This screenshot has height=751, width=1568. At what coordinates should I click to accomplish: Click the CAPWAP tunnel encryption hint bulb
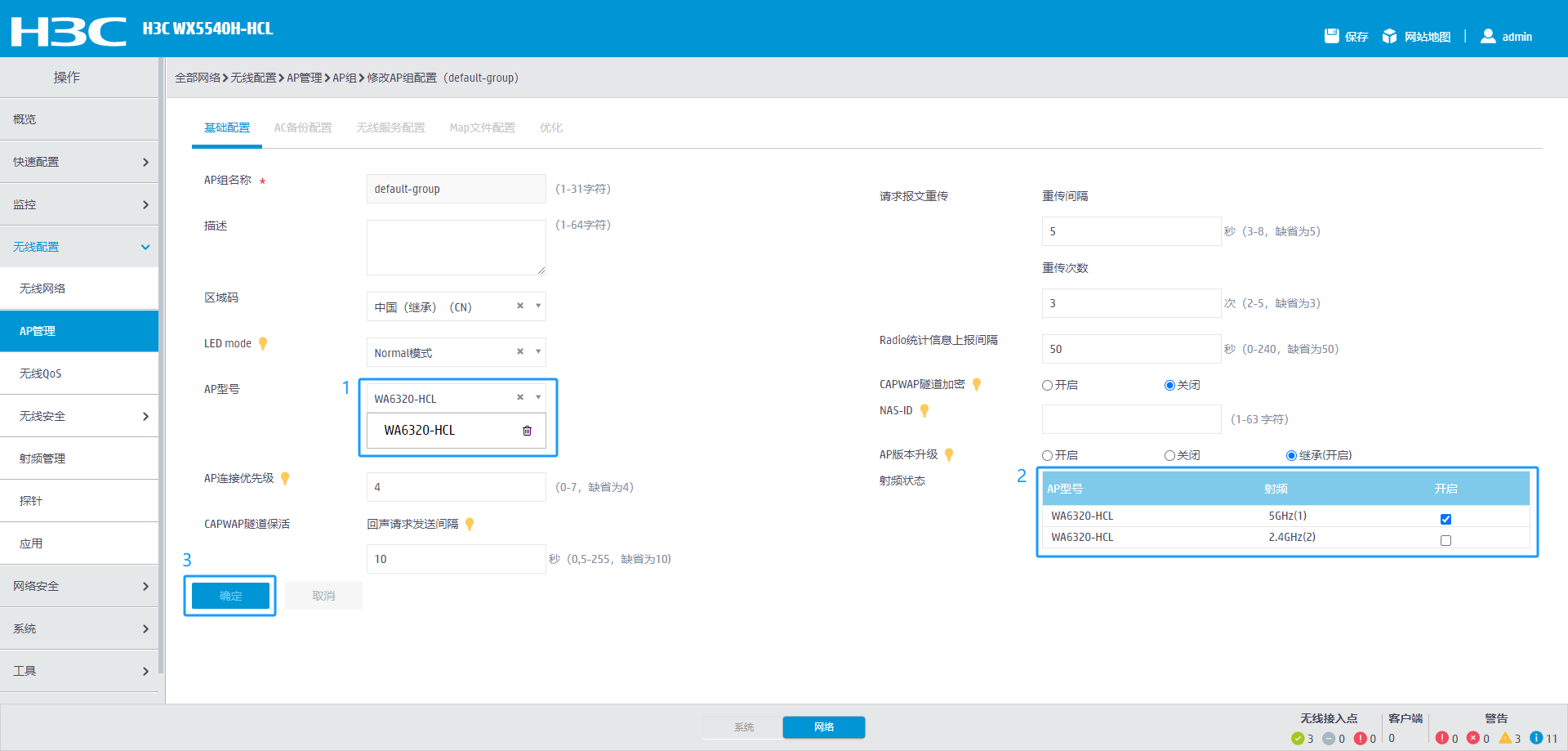[977, 385]
